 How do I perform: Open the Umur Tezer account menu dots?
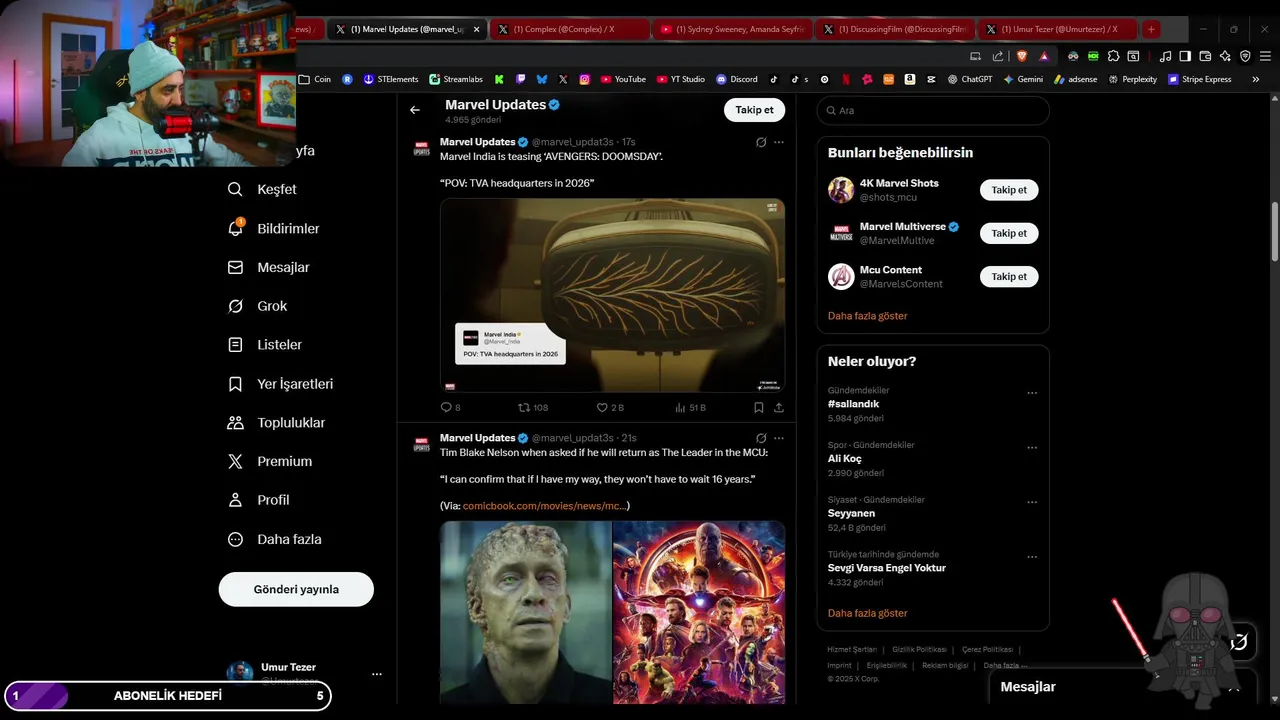(x=377, y=674)
